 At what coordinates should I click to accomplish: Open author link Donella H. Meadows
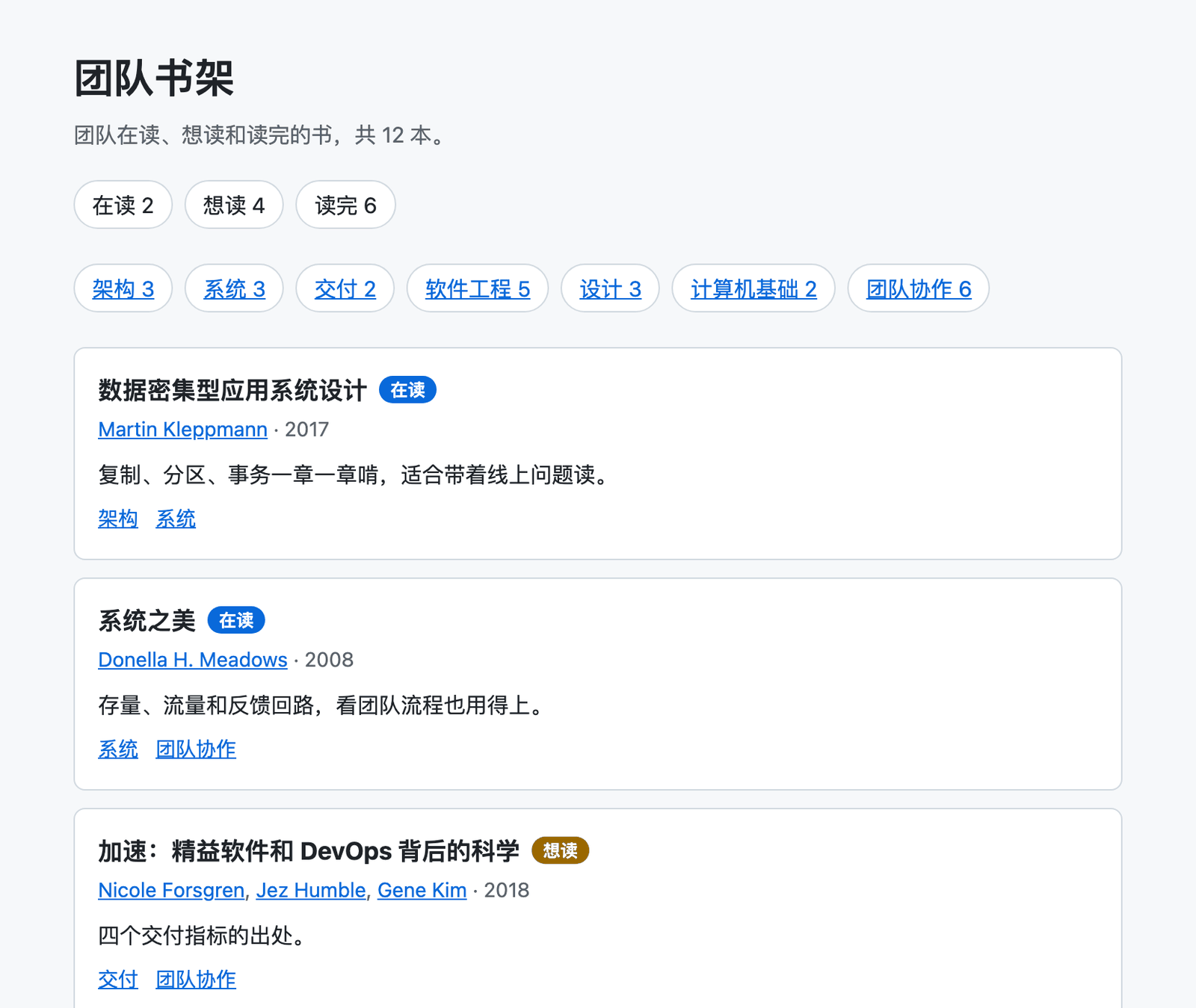click(x=193, y=660)
